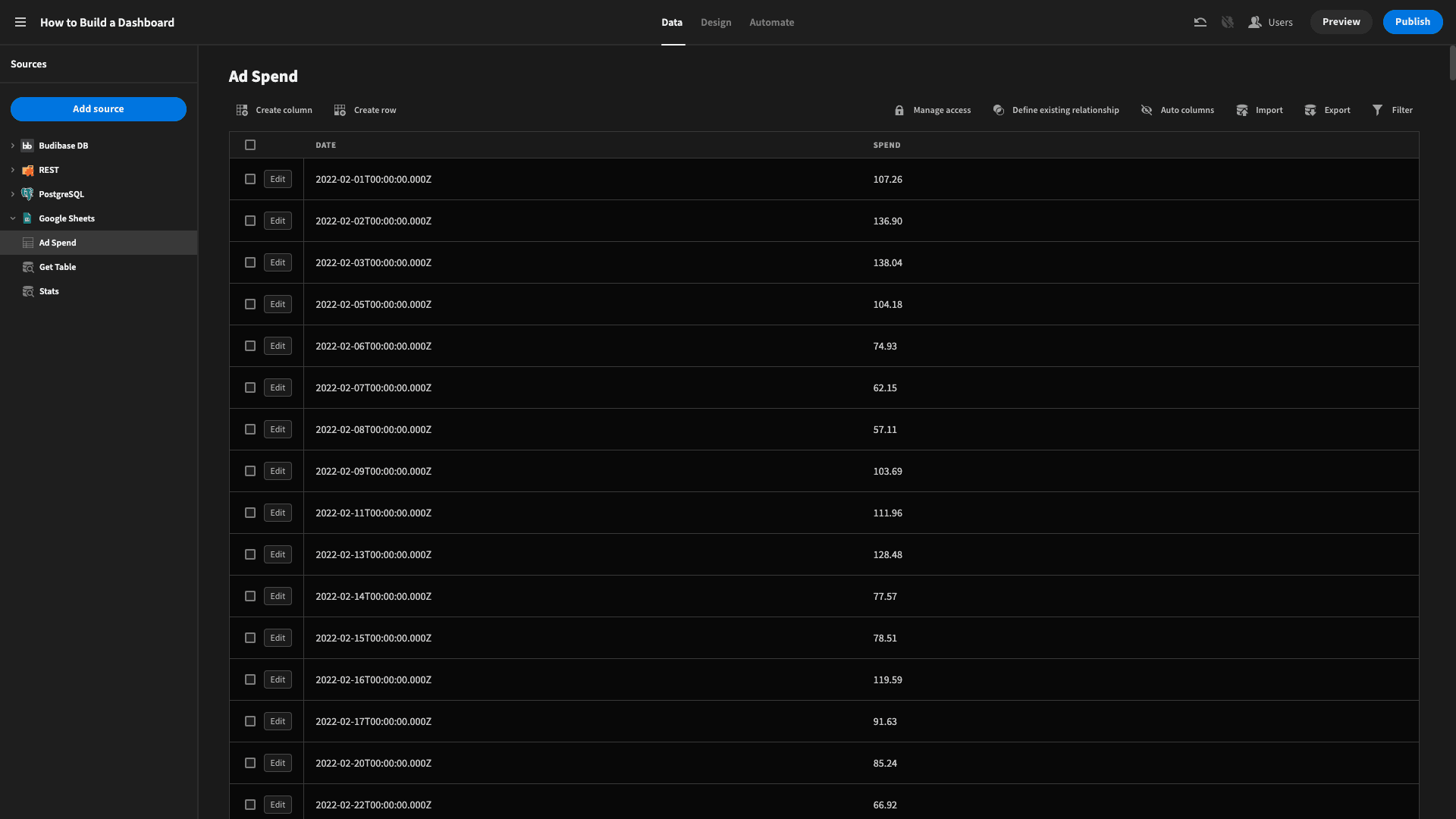Screen dimensions: 1456x819
Task: Click the Manage access lock icon
Action: click(x=899, y=110)
